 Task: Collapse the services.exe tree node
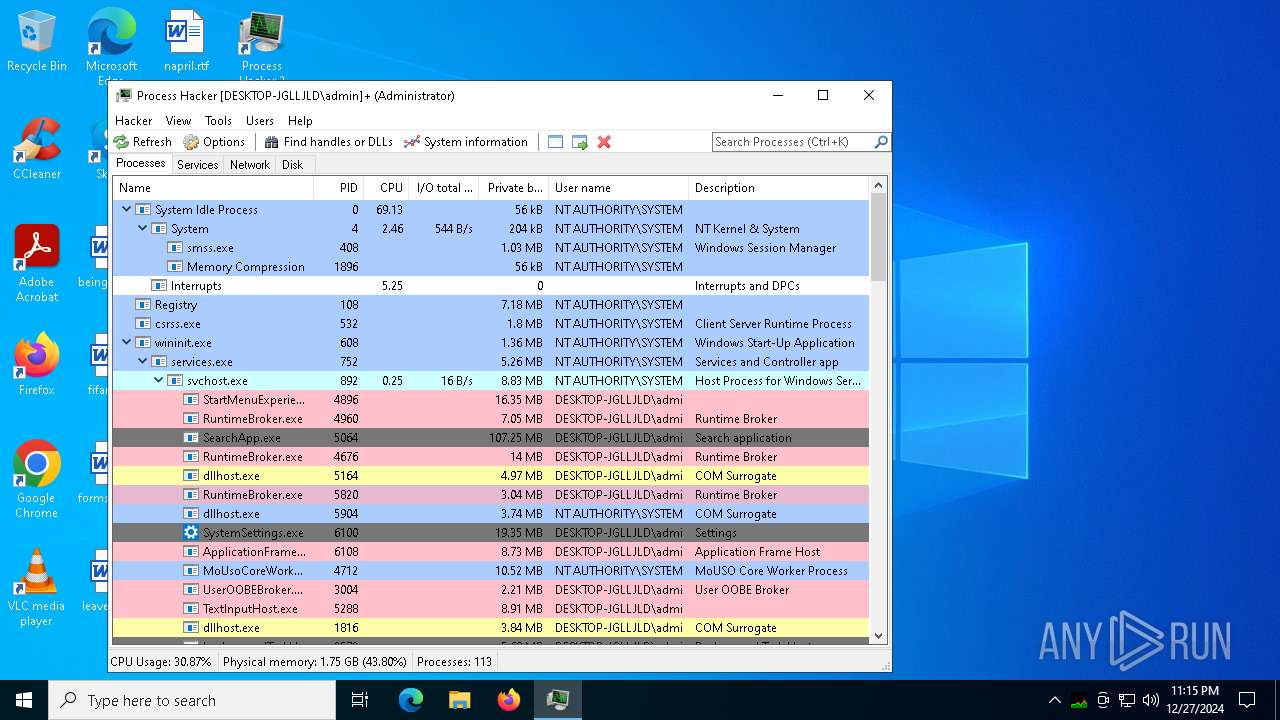point(142,361)
